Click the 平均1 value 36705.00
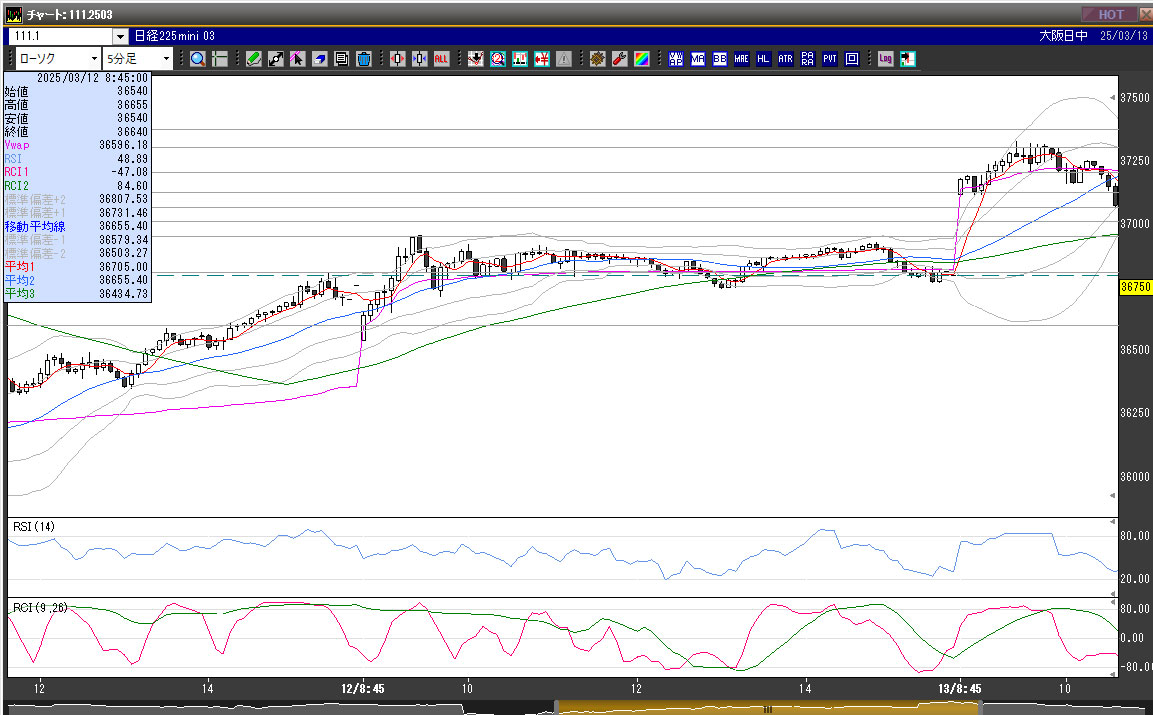The image size is (1153, 715). point(124,267)
